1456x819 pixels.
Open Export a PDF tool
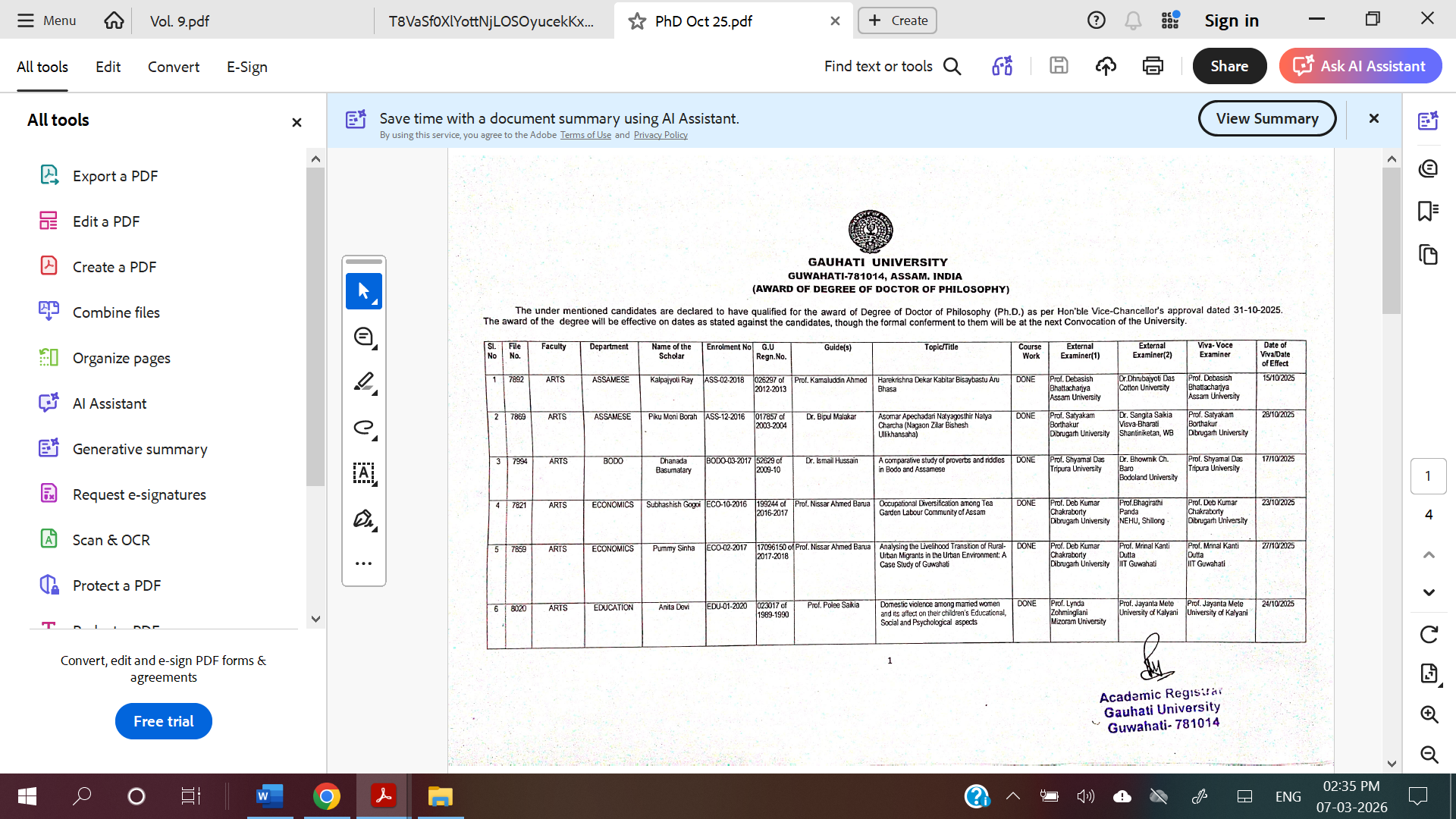(x=115, y=176)
